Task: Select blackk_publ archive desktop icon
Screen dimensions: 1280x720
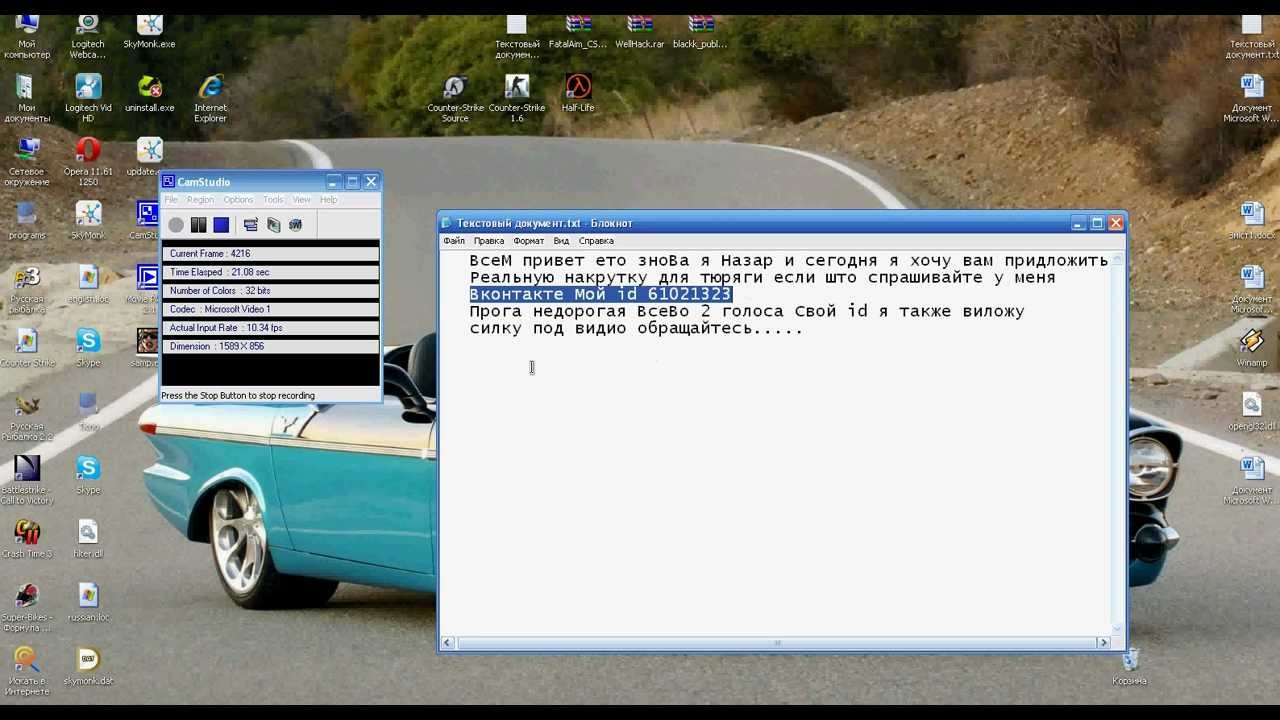Action: click(700, 32)
